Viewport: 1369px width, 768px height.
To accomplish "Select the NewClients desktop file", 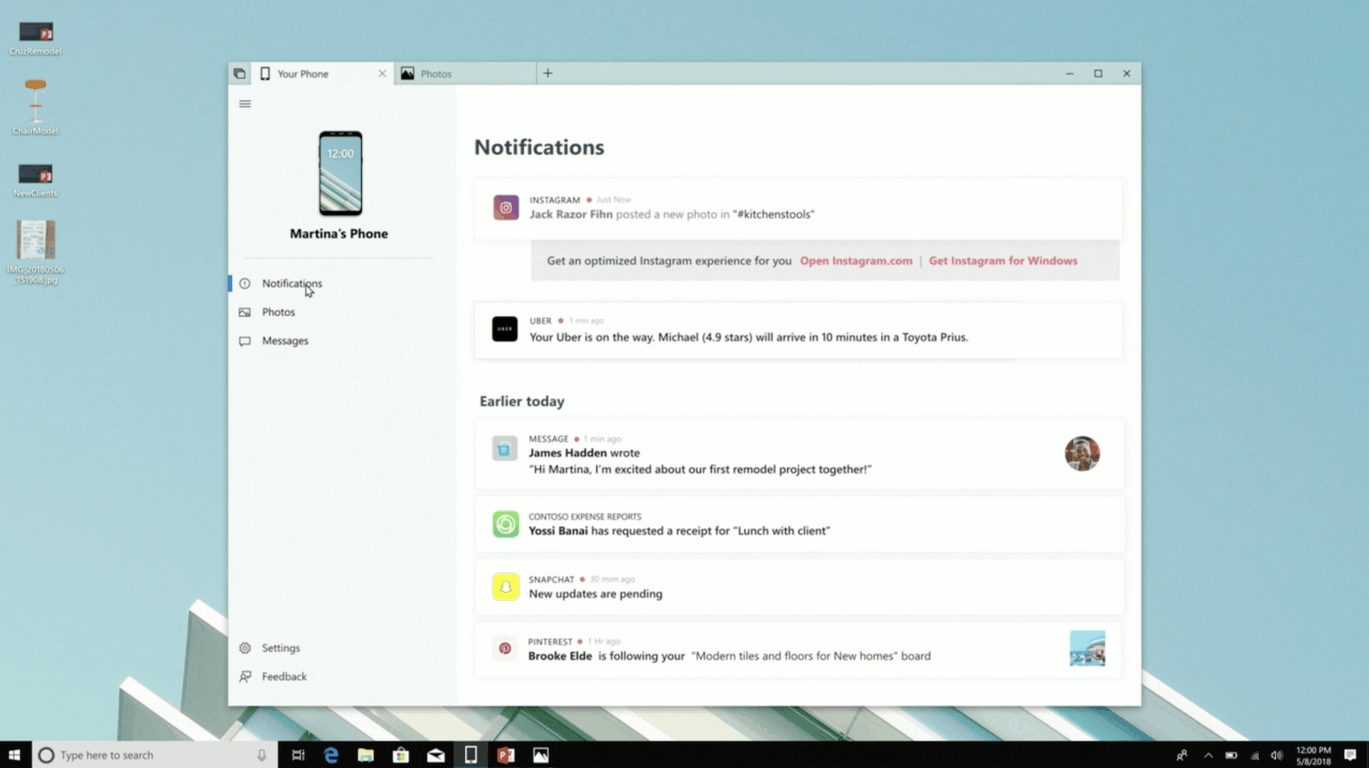I will point(35,180).
